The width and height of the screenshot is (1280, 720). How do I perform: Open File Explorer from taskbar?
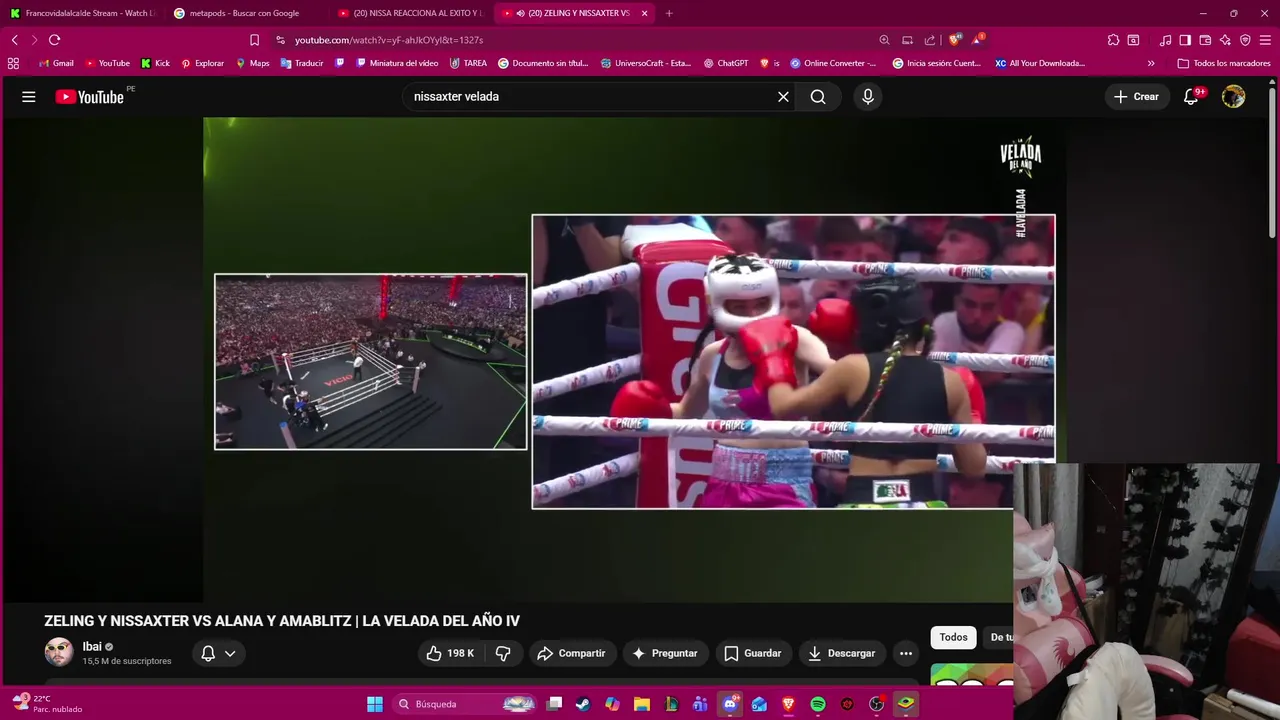click(642, 704)
